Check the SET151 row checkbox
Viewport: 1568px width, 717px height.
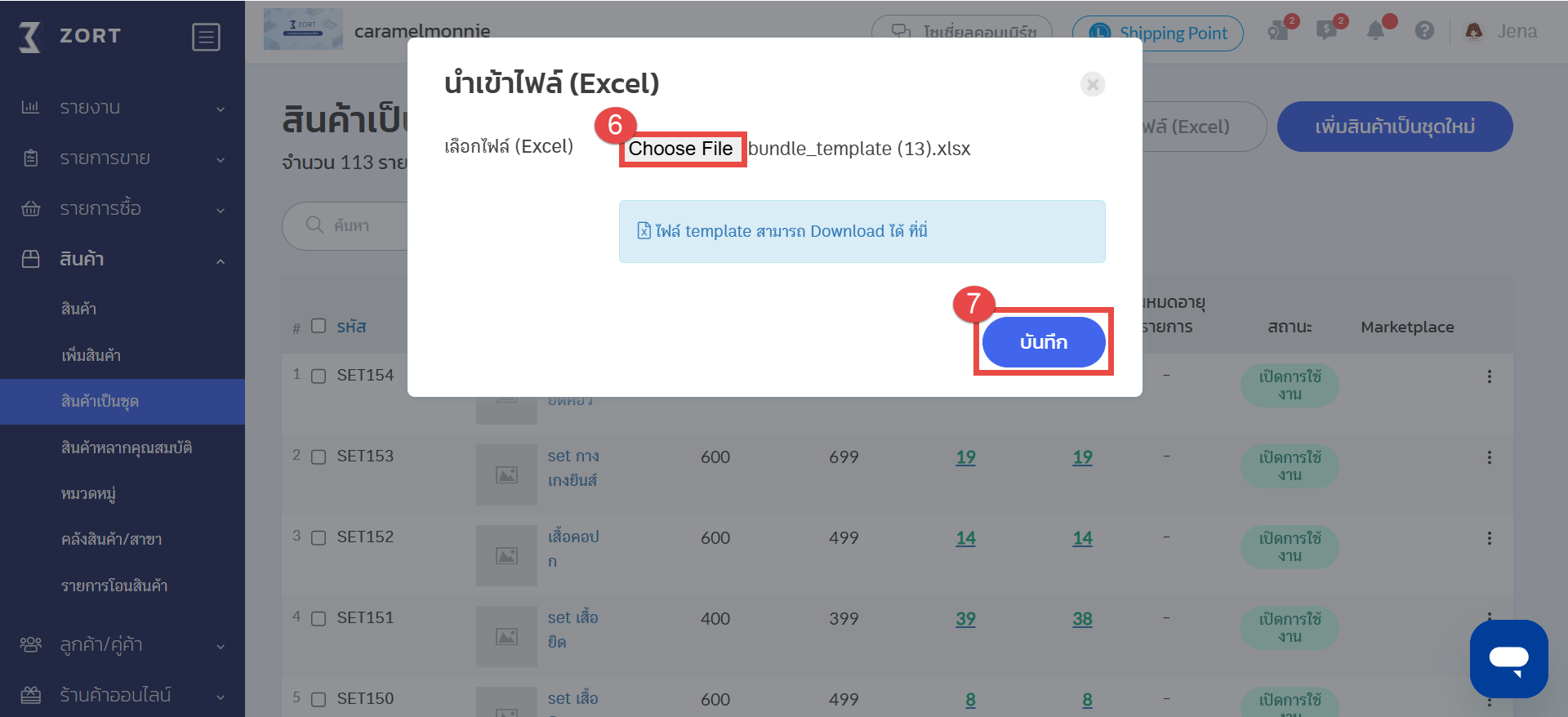point(318,618)
